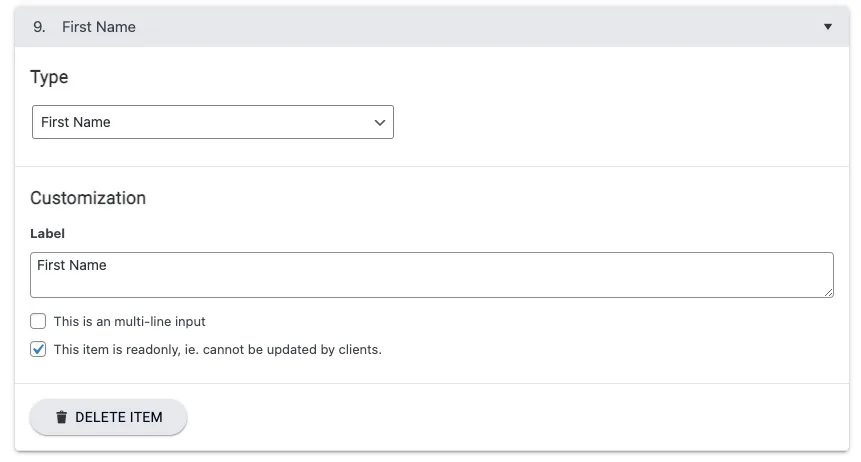This screenshot has width=861, height=462.
Task: Collapse panel using the header triangle arrow
Action: (x=827, y=27)
